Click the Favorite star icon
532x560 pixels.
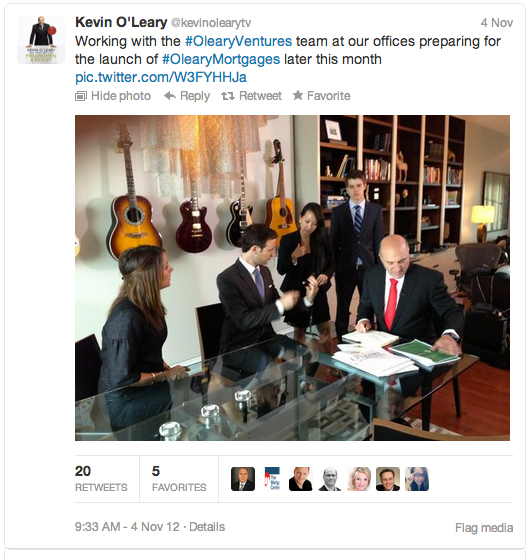click(298, 95)
